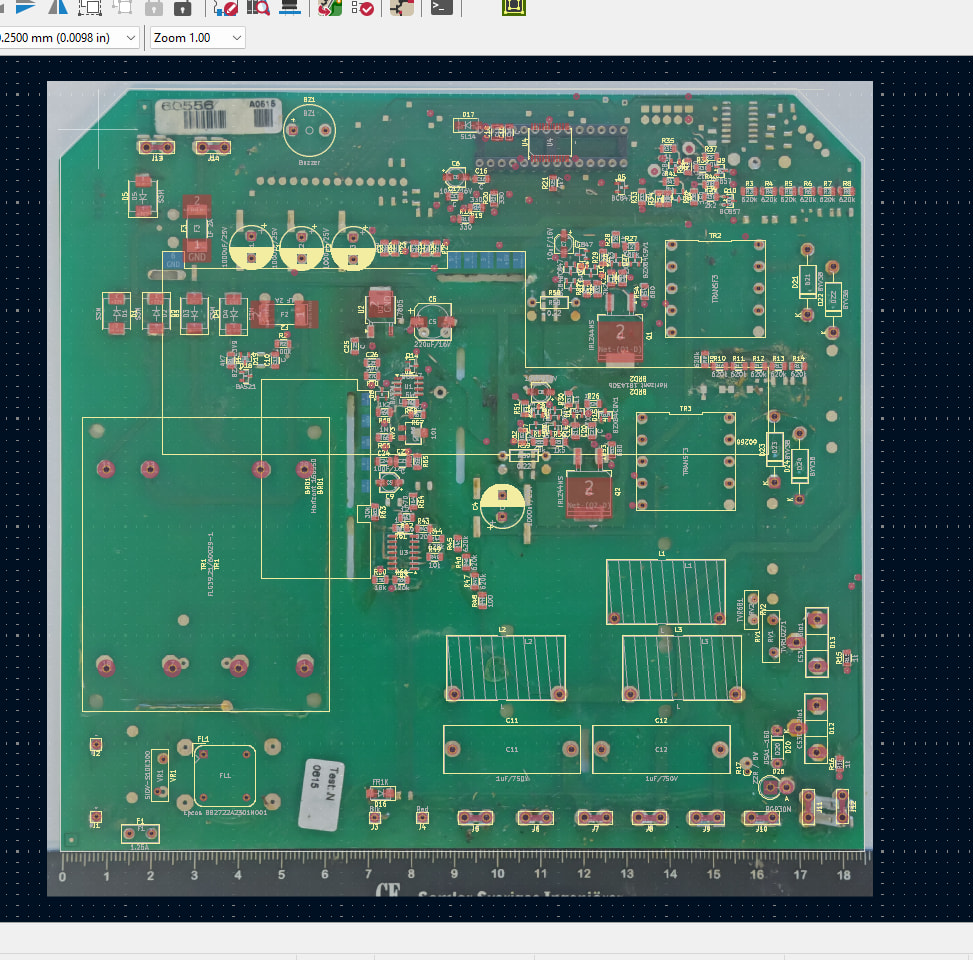Select the F2 fuse footprint
Image resolution: width=973 pixels, height=960 pixels.
pyautogui.click(x=284, y=315)
